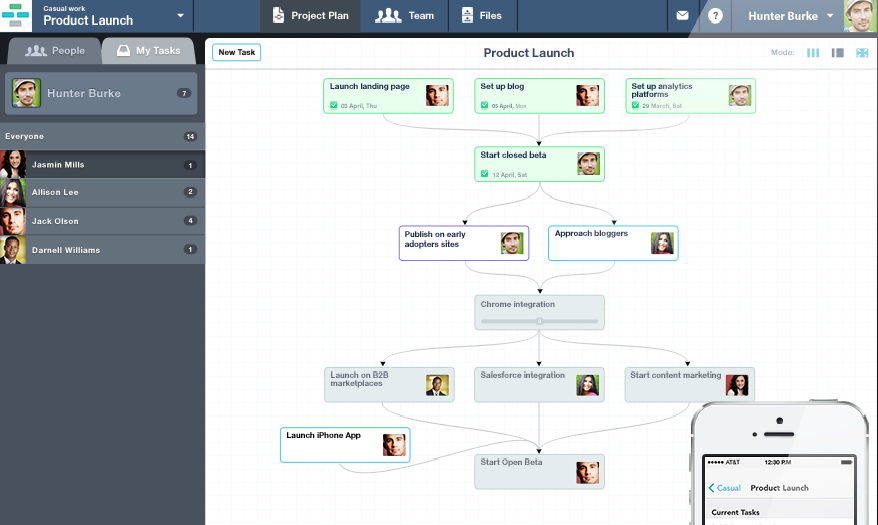Click Allison Lee's count badge 2

point(190,192)
